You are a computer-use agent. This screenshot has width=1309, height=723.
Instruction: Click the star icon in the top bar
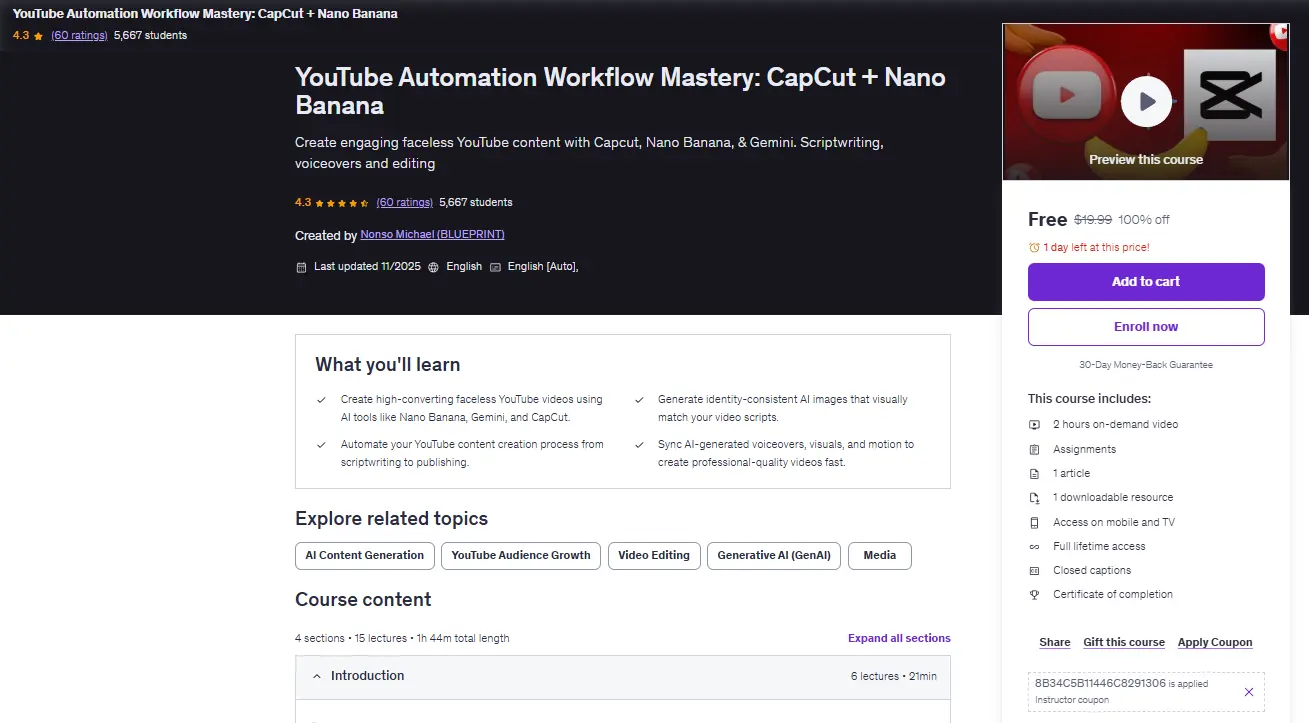click(x=38, y=36)
